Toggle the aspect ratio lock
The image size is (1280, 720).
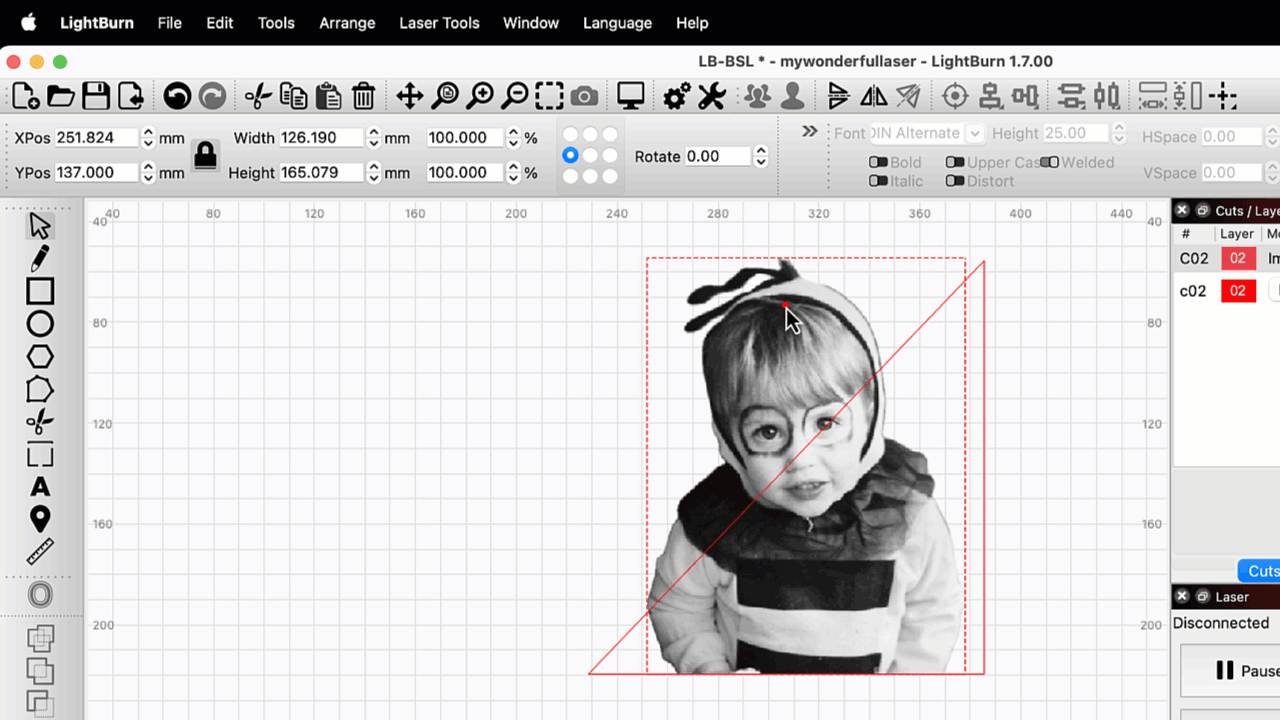pos(205,155)
